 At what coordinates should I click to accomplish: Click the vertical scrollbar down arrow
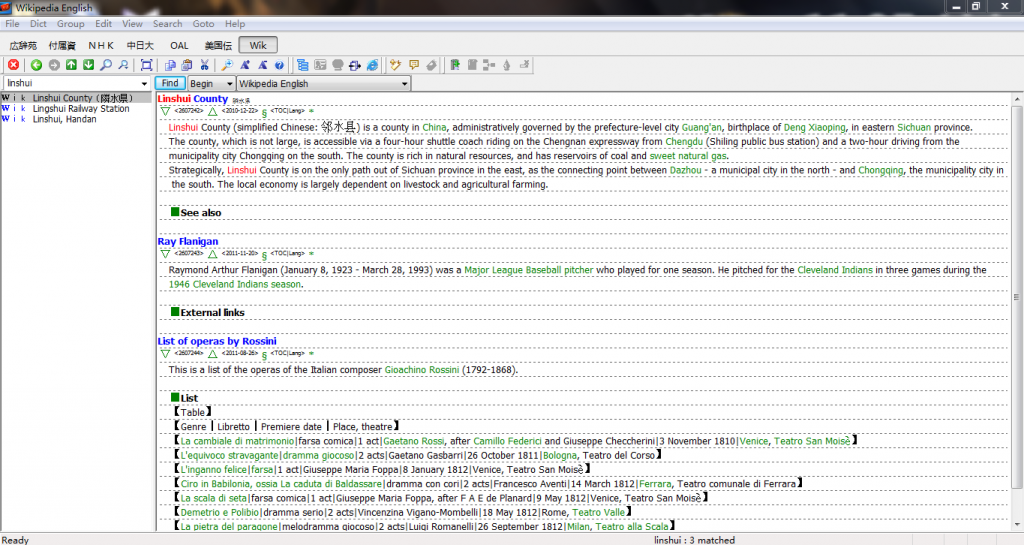pos(1017,524)
